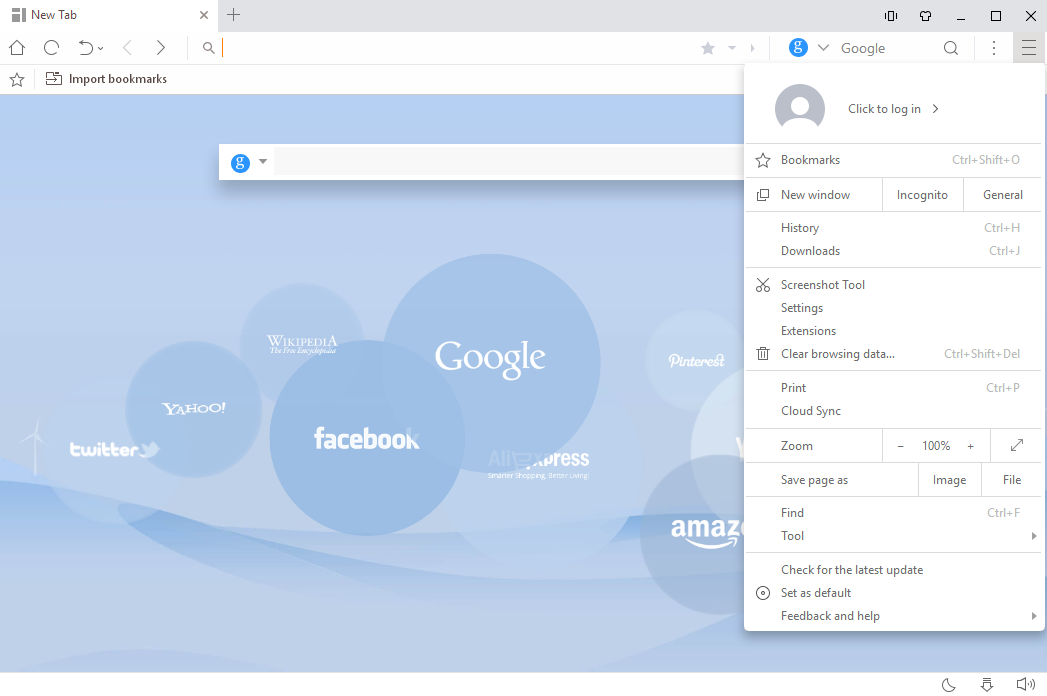Screen dimensions: 1047x696
Task: Click the profile avatar in menu
Action: (799, 108)
